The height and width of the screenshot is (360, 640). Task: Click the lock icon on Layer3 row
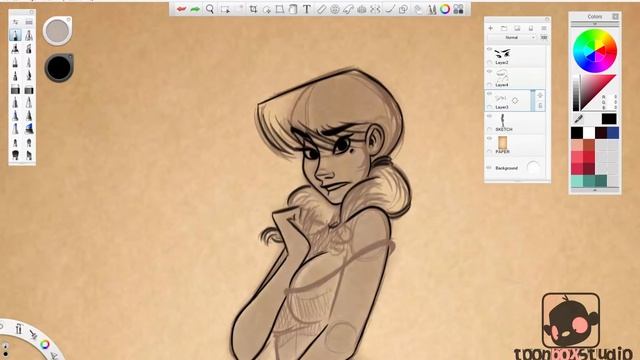pos(540,95)
